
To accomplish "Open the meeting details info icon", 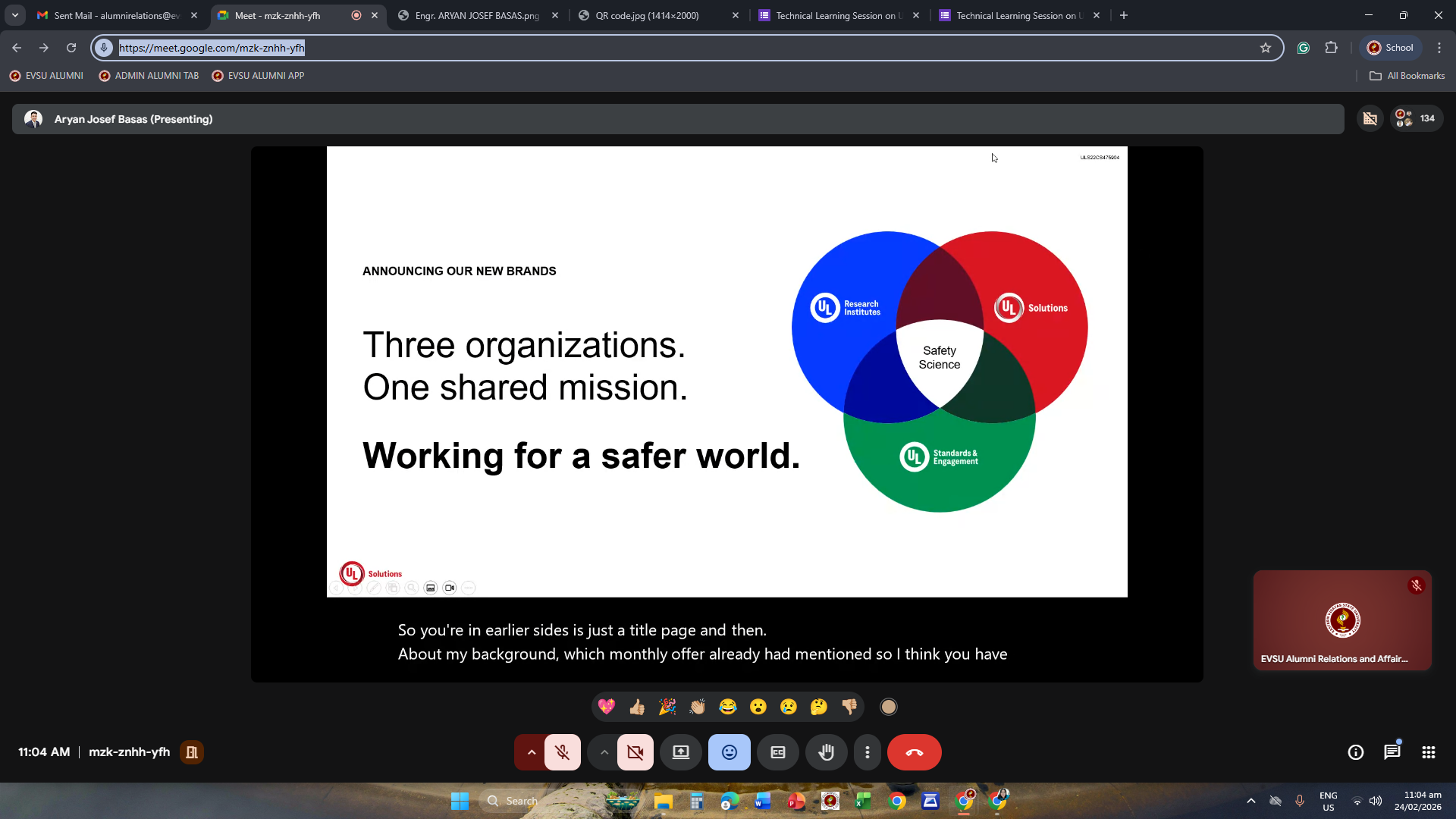I will coord(1355,752).
